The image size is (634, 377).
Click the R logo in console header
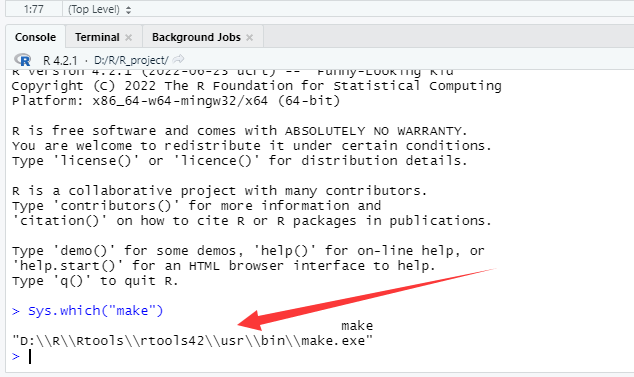pyautogui.click(x=23, y=60)
